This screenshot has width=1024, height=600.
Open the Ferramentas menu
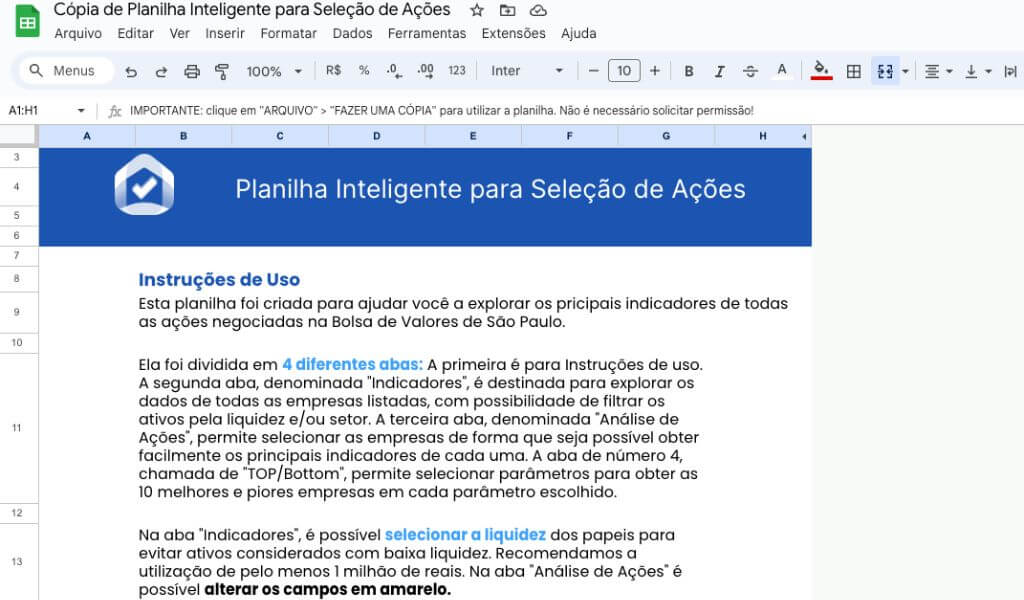[x=426, y=33]
